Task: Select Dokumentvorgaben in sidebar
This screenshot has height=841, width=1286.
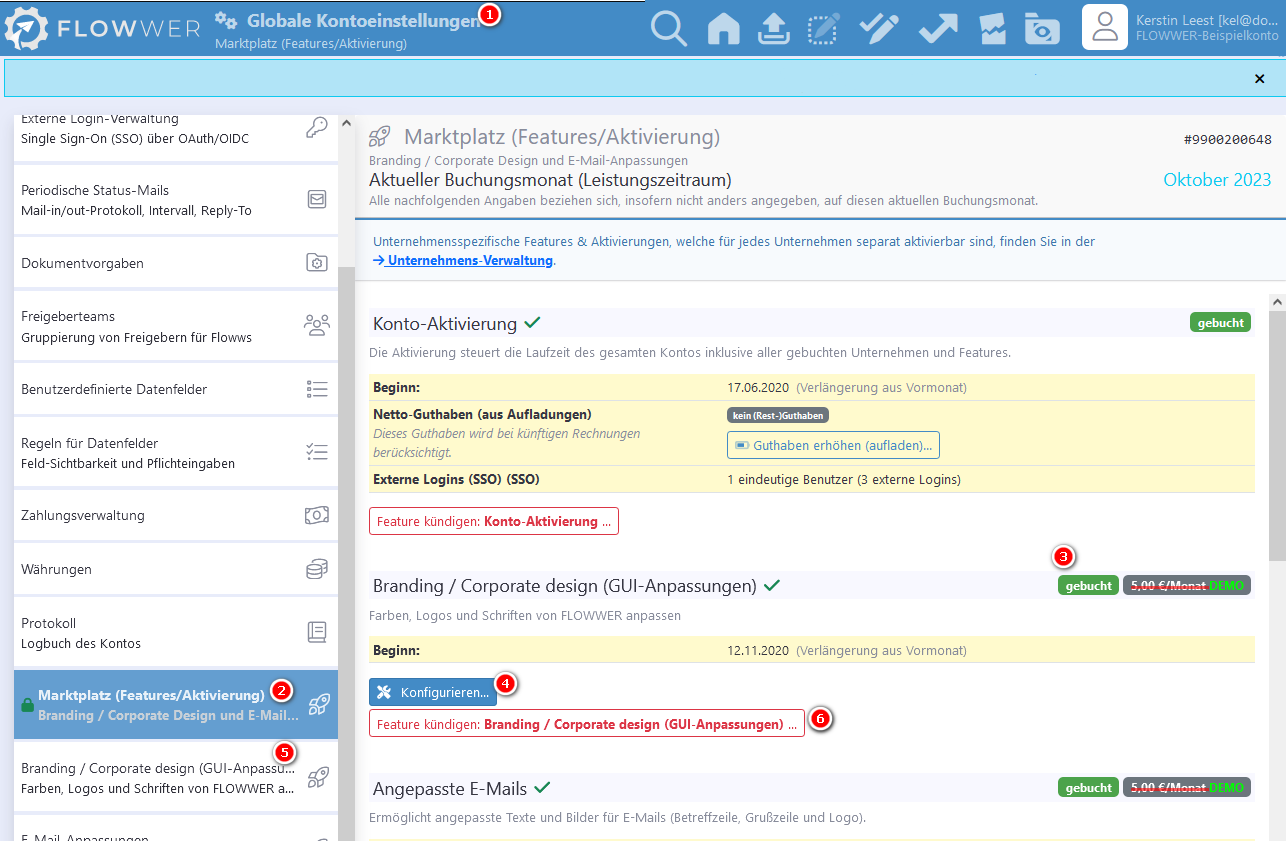Action: click(175, 263)
